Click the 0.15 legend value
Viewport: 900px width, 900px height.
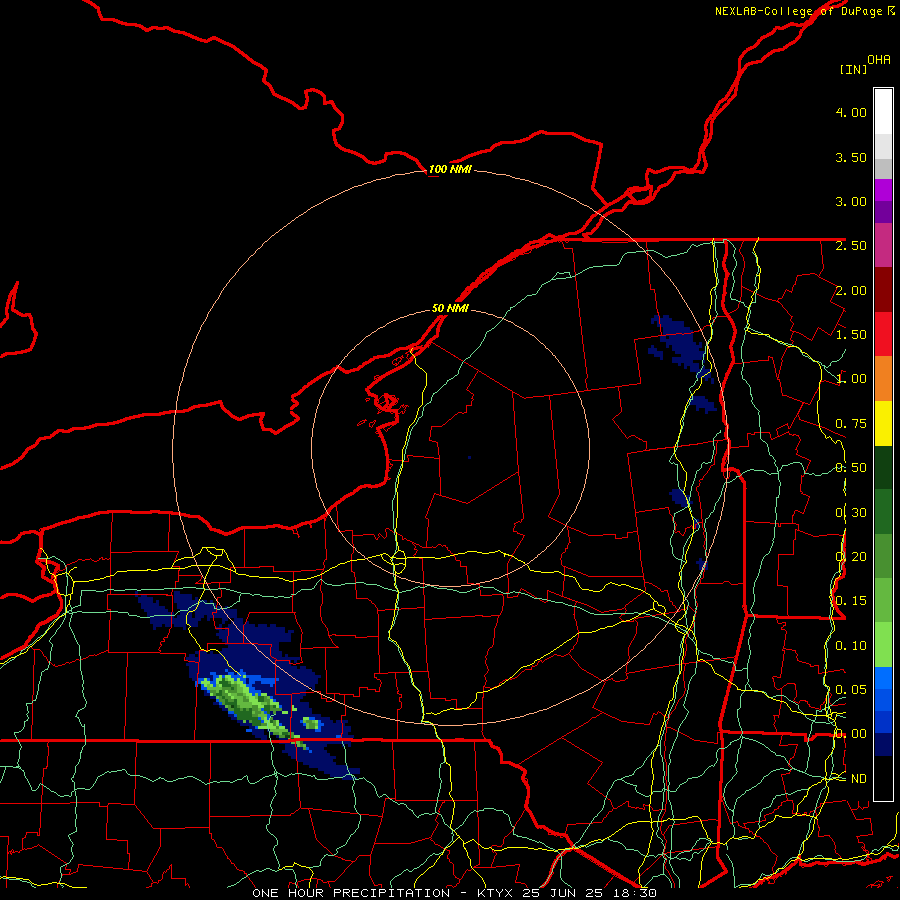(x=851, y=601)
